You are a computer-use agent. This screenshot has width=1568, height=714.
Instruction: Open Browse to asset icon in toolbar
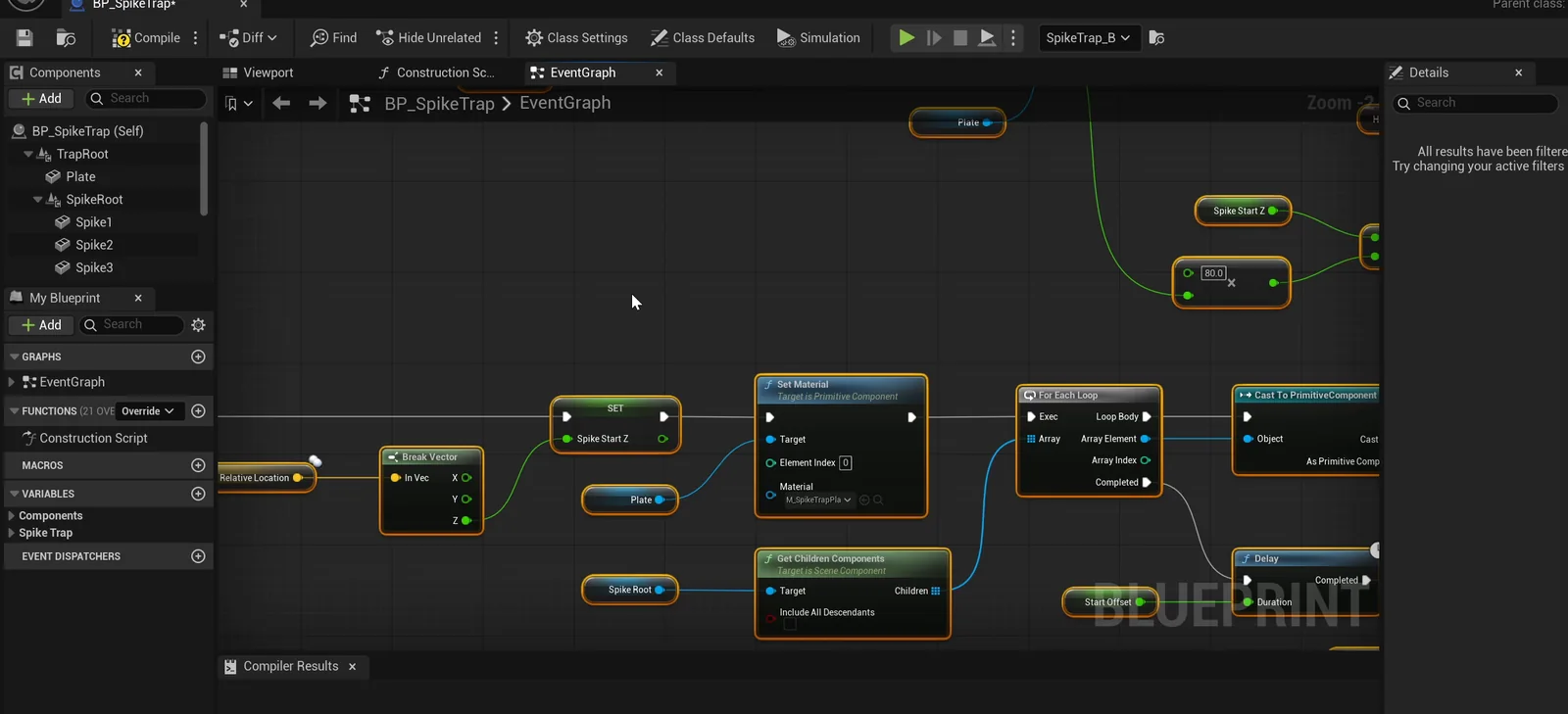pos(66,38)
